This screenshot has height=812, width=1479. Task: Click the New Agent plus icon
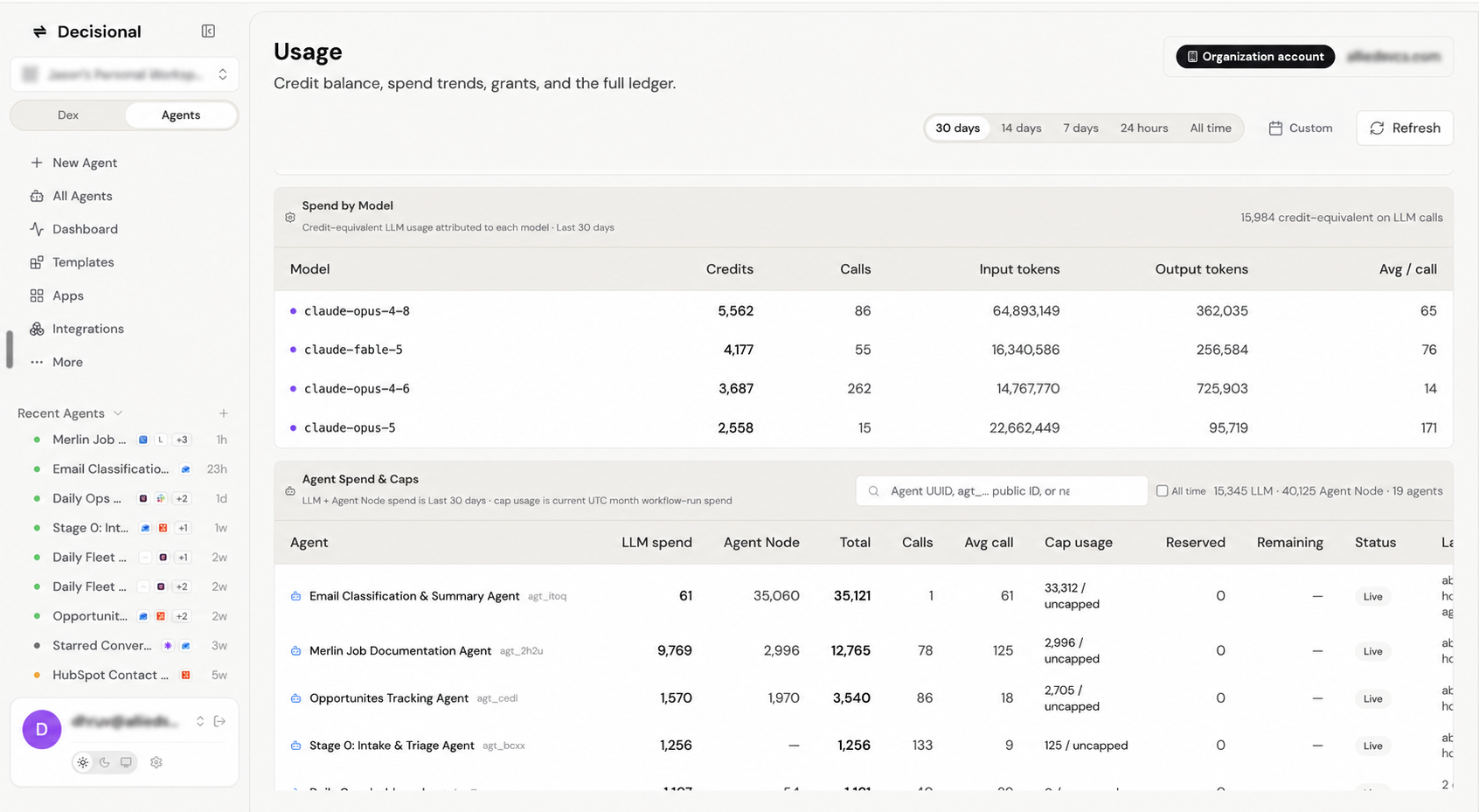coord(37,163)
